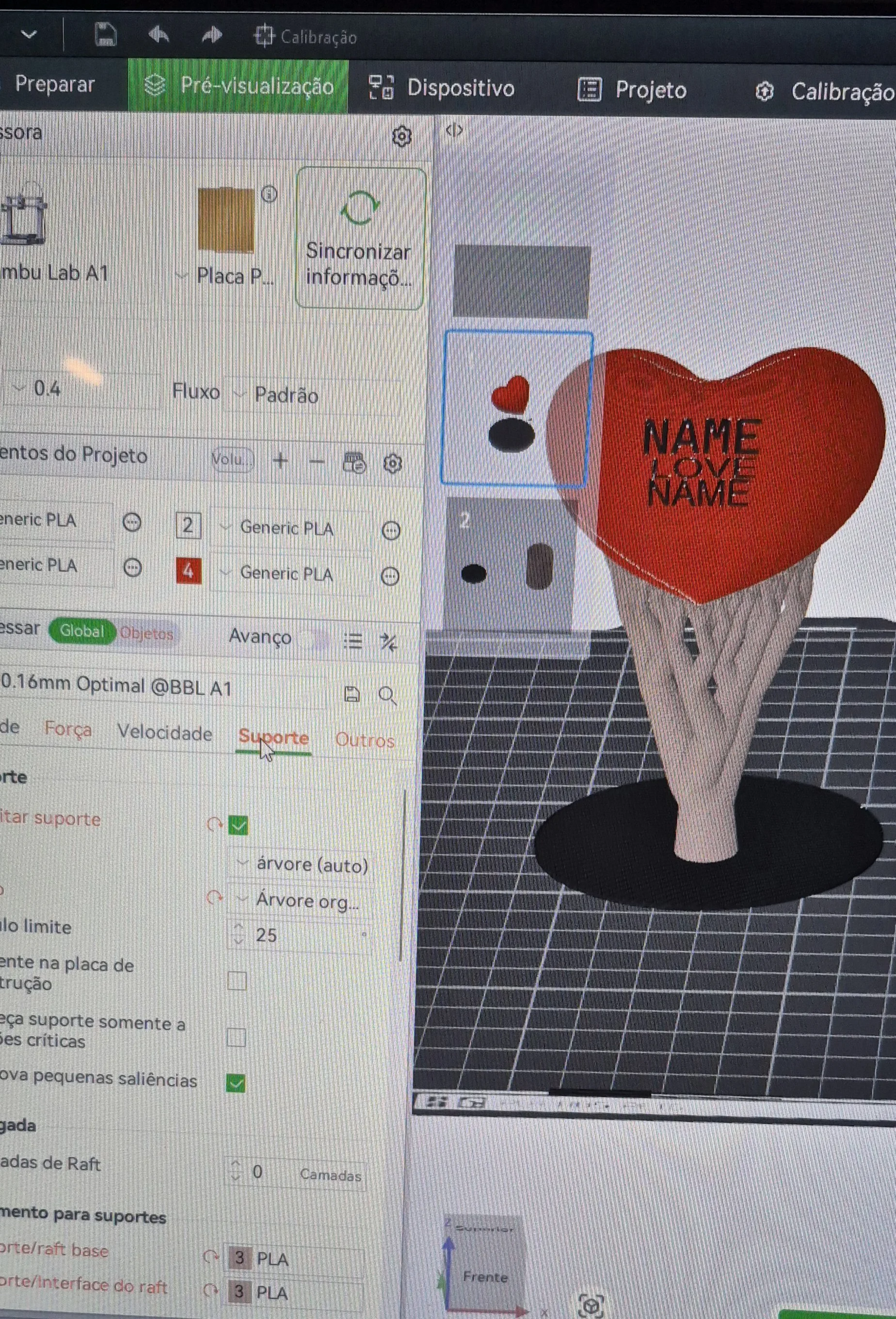Image resolution: width=896 pixels, height=1319 pixels.
Task: Click the undo arrow icon
Action: pyautogui.click(x=159, y=36)
